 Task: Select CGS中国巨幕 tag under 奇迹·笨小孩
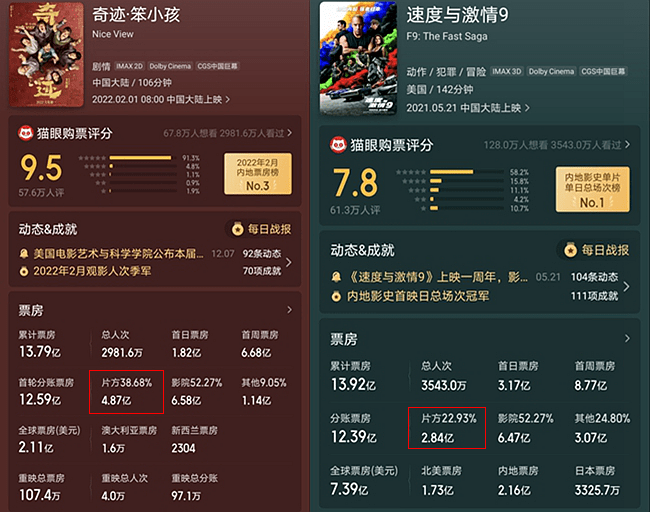217,66
